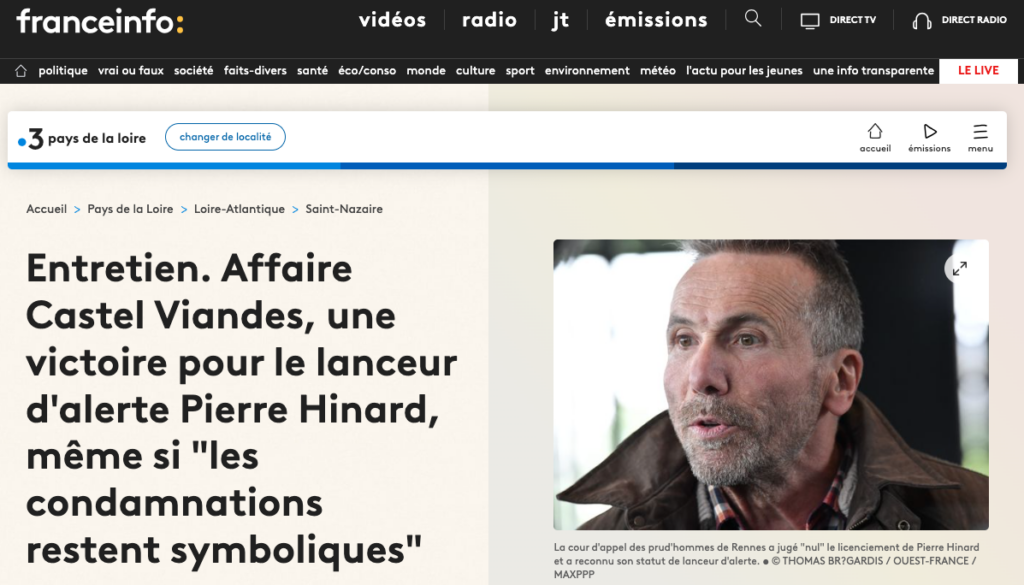Open vrai ou faux section

click(x=131, y=71)
